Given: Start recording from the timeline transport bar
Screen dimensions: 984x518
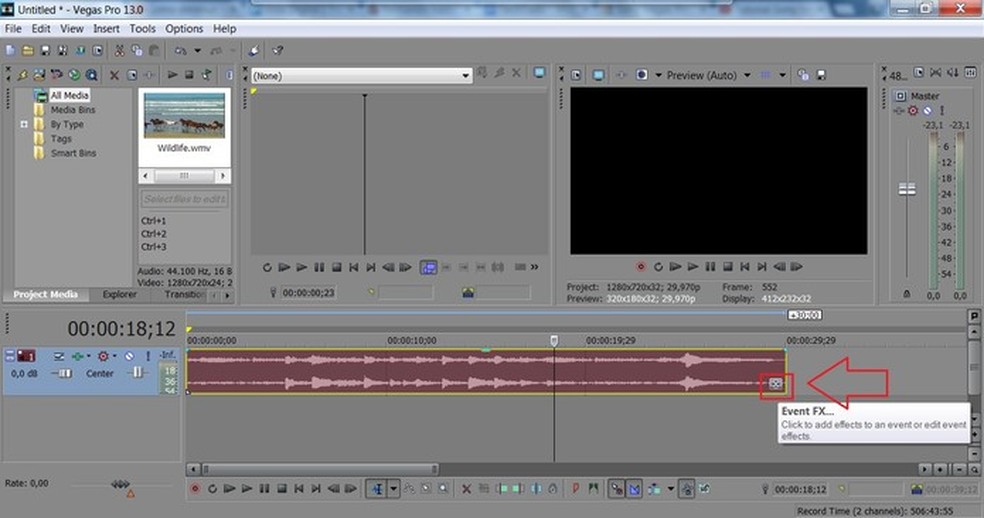Looking at the screenshot, I should [x=195, y=489].
